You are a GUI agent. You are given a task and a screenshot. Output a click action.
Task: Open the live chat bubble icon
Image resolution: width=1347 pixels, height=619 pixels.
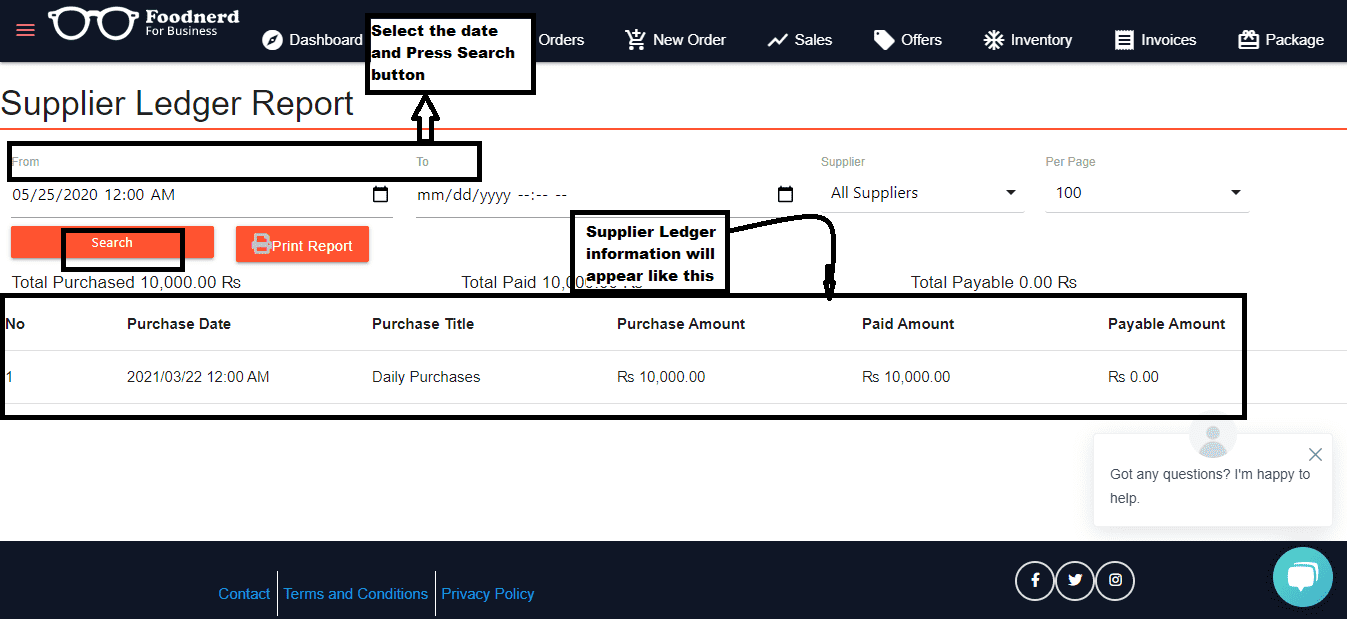1302,577
